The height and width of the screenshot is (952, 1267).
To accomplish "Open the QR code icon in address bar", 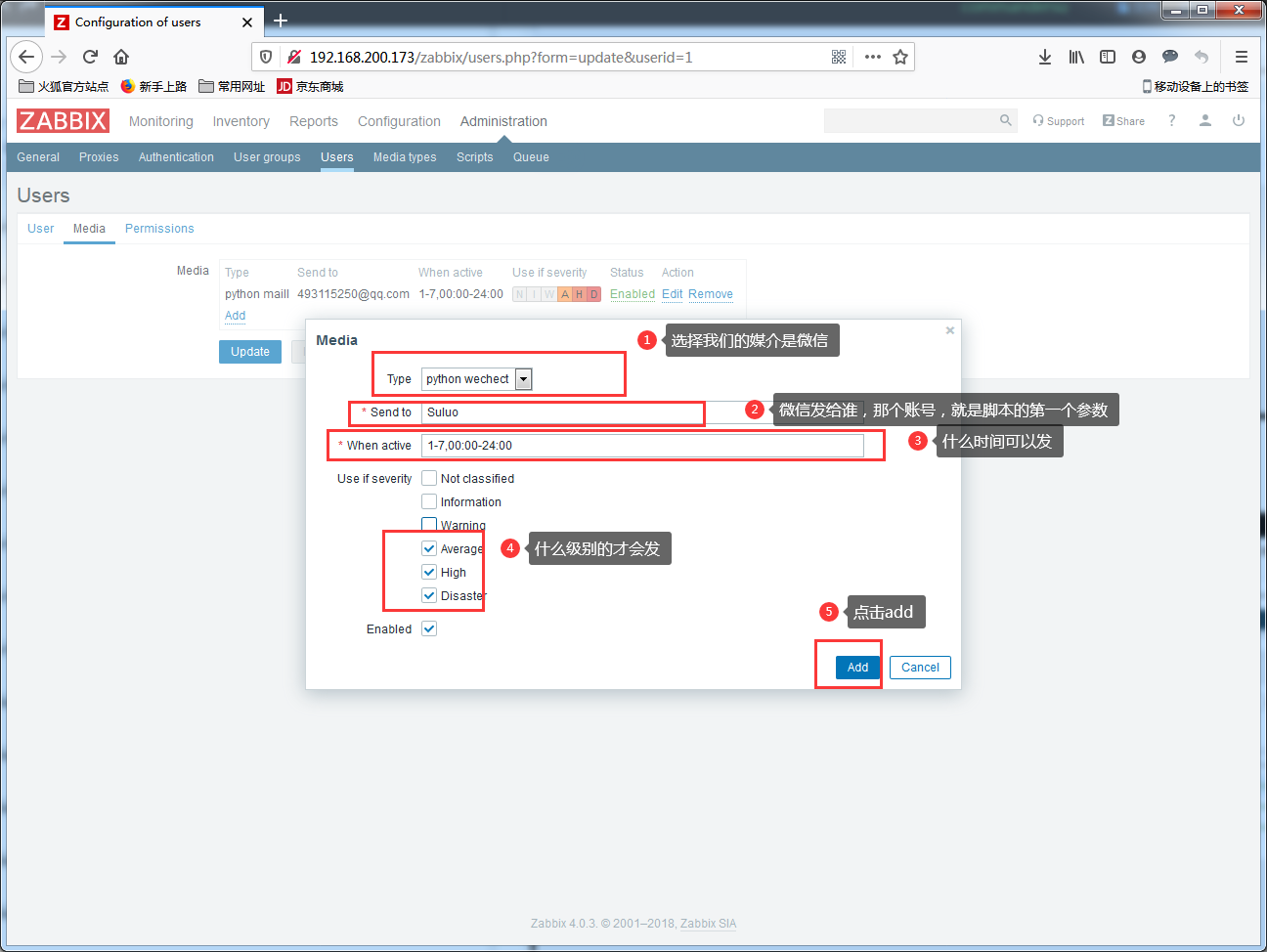I will pyautogui.click(x=839, y=57).
